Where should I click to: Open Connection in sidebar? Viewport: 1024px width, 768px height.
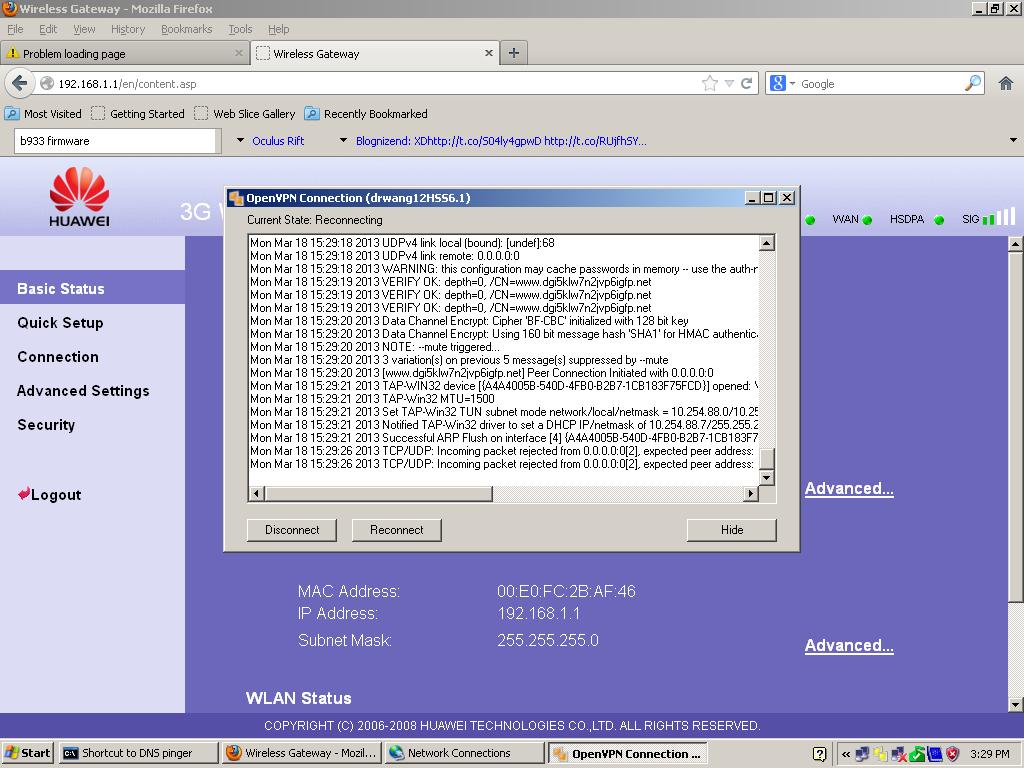click(x=58, y=357)
